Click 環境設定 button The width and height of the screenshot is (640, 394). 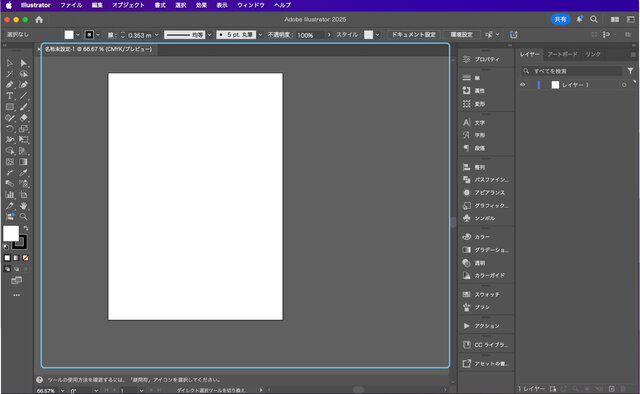(x=462, y=35)
